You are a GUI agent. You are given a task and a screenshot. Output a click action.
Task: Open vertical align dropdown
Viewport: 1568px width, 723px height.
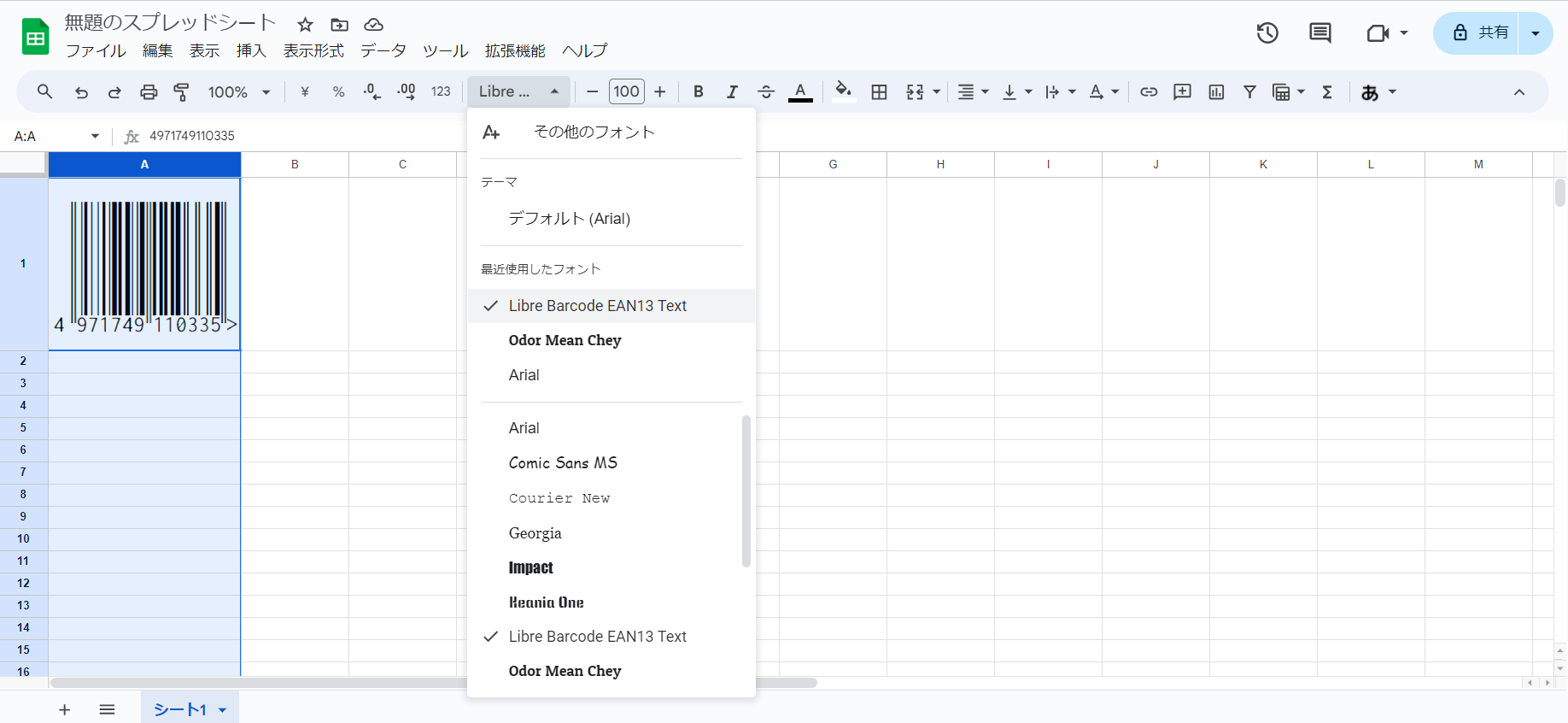[1016, 91]
